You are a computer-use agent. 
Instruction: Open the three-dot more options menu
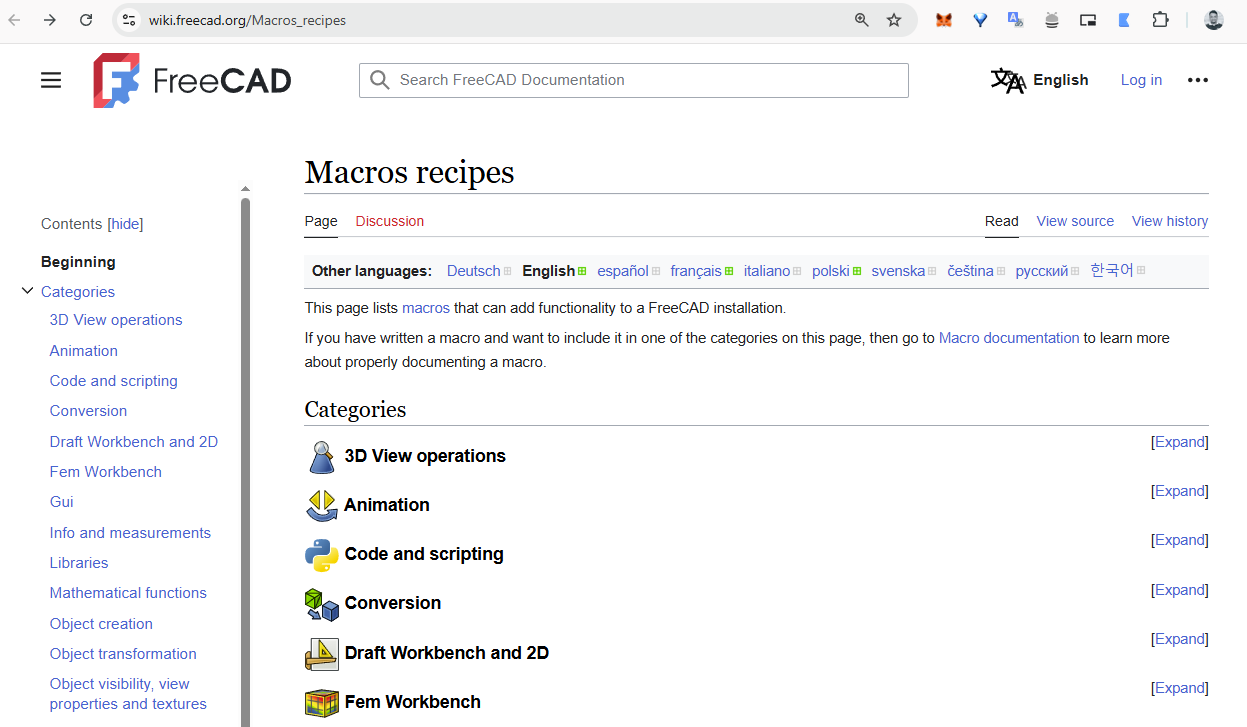click(1198, 80)
